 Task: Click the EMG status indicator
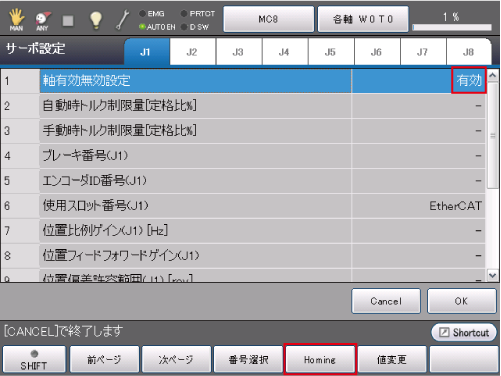pyautogui.click(x=152, y=14)
